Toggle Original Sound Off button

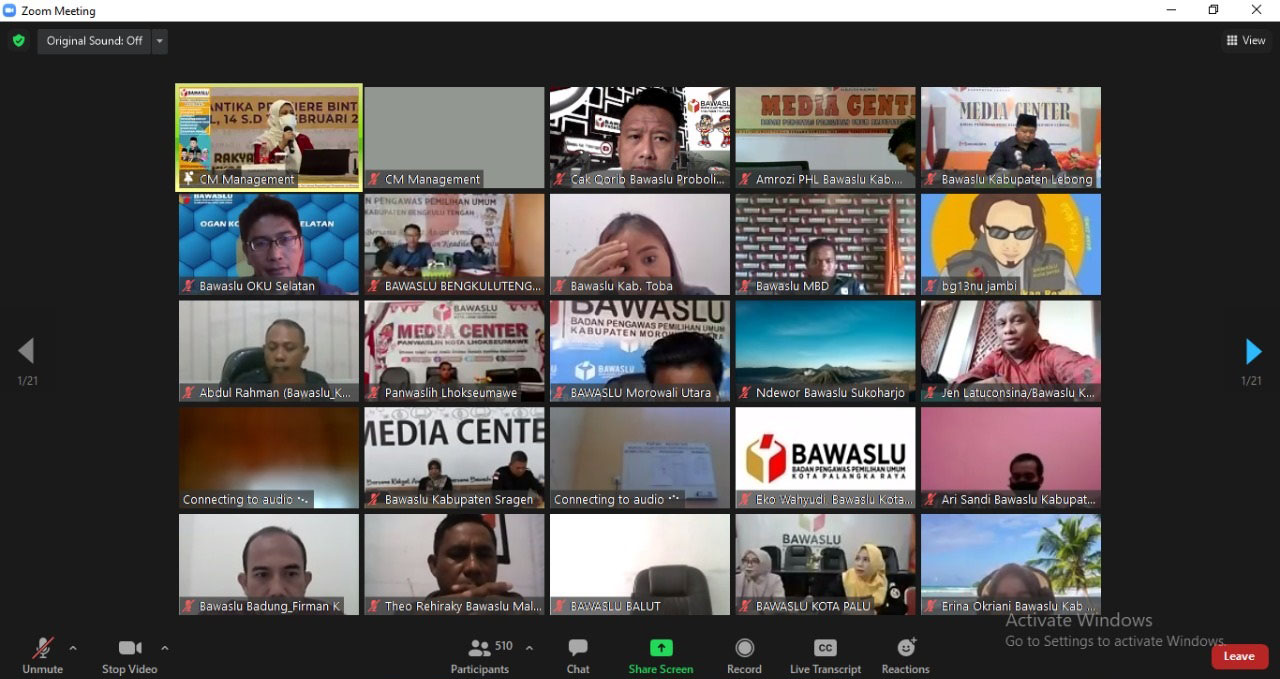coord(94,41)
